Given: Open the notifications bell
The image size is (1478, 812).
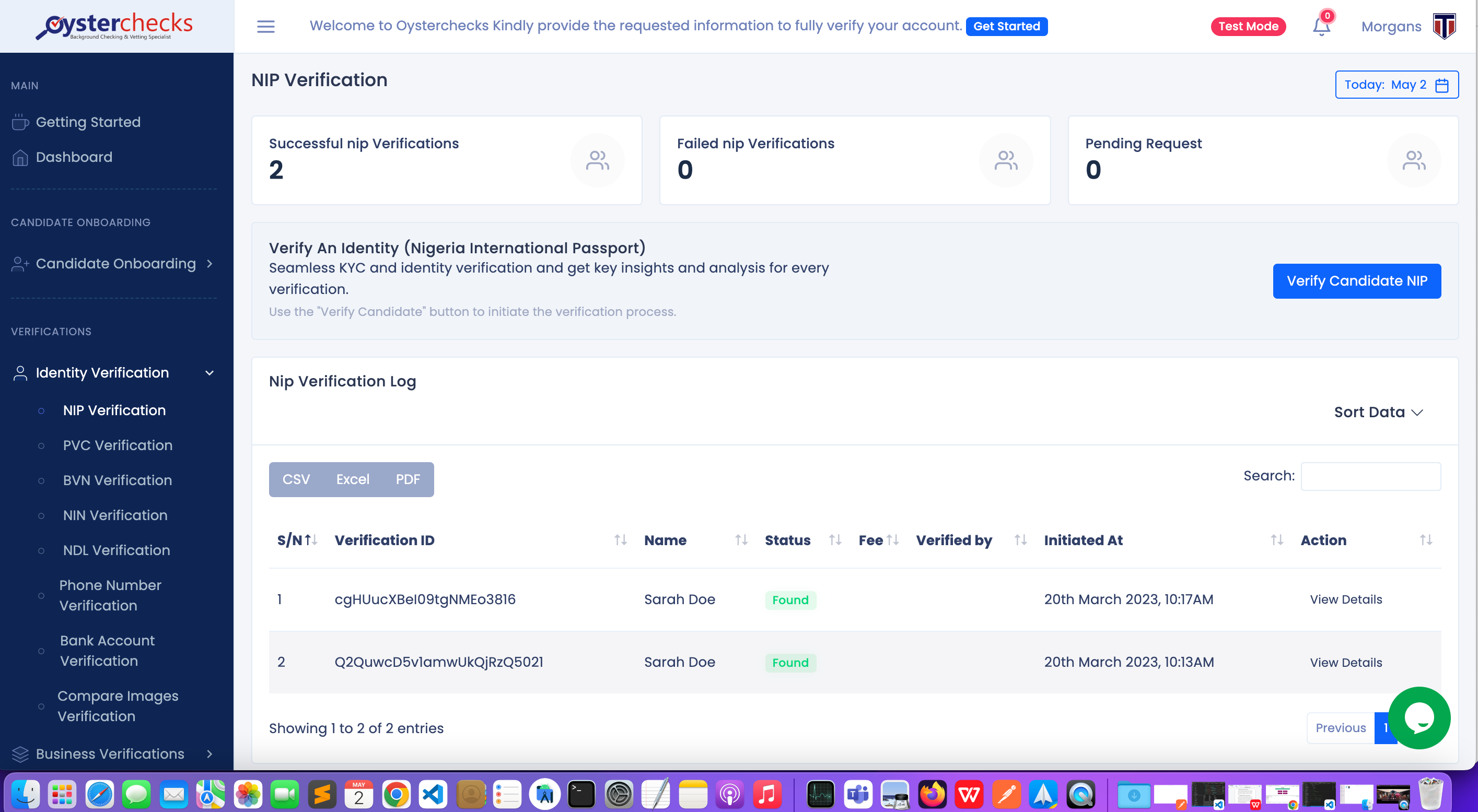Looking at the screenshot, I should coord(1321,27).
